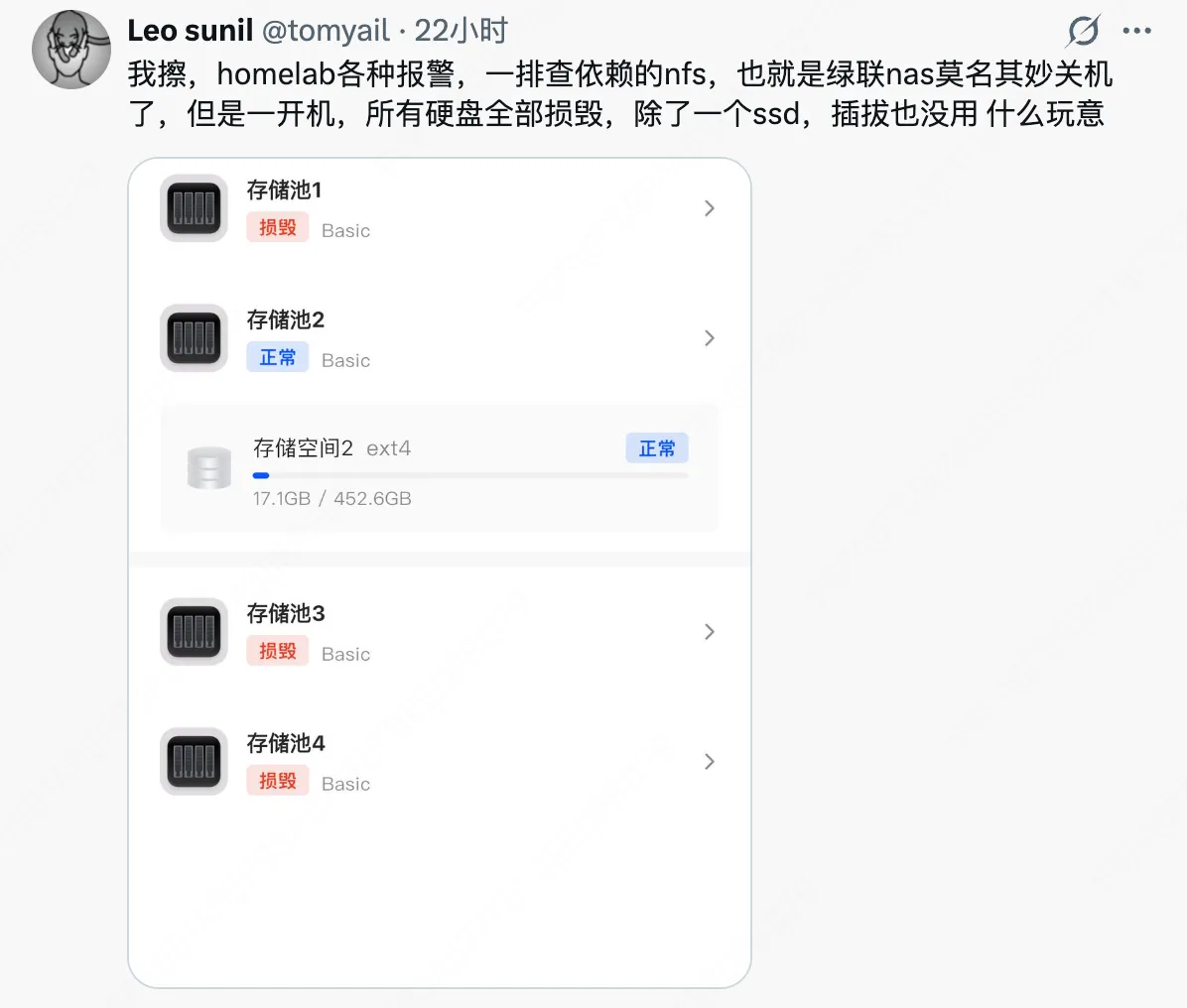This screenshot has height=1008, width=1187.
Task: Click the red 损毁 badge on 存储池1
Action: coord(277,228)
